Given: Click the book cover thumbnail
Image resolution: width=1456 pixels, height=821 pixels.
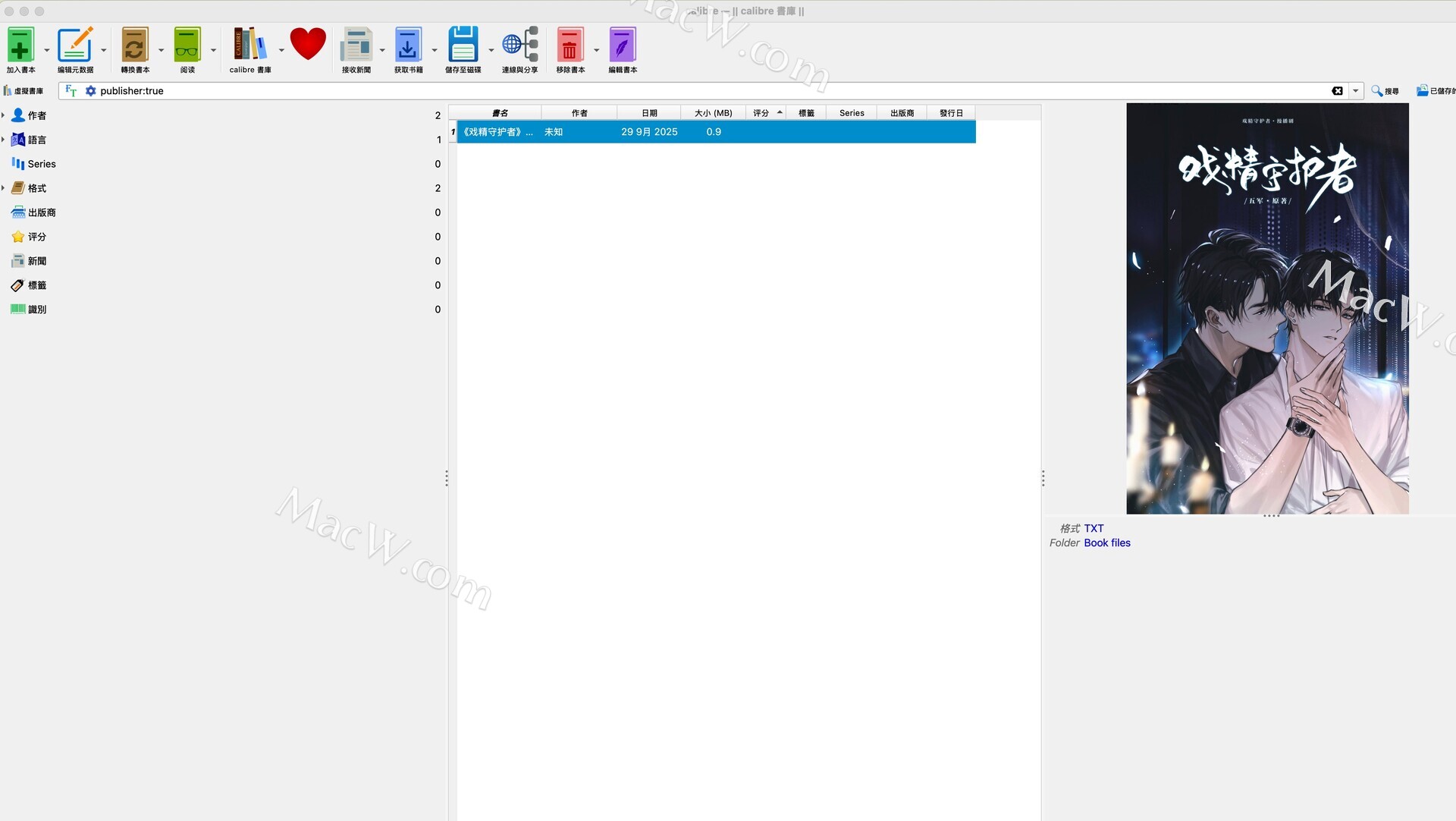Looking at the screenshot, I should click(x=1267, y=309).
